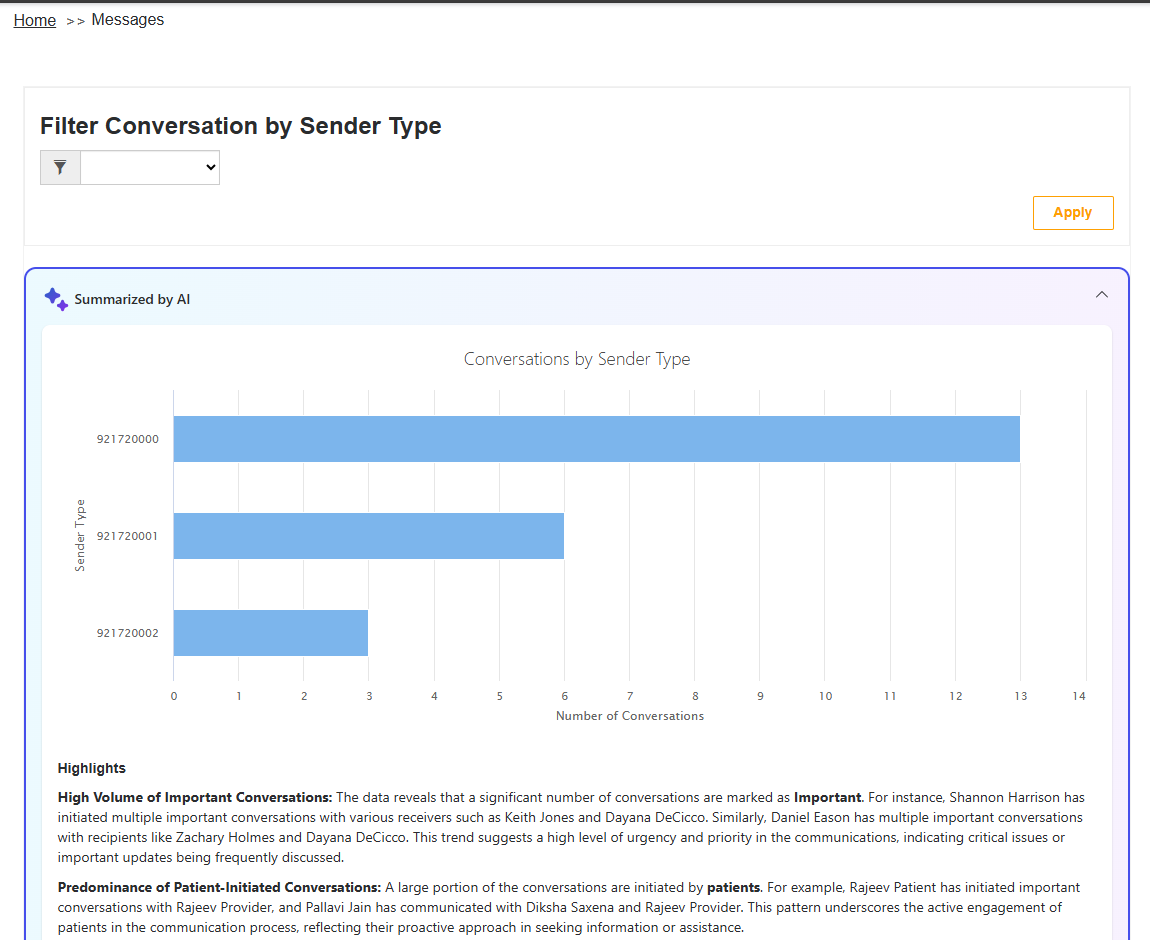Open the sender type dropdown
This screenshot has height=940, width=1150.
coord(150,168)
